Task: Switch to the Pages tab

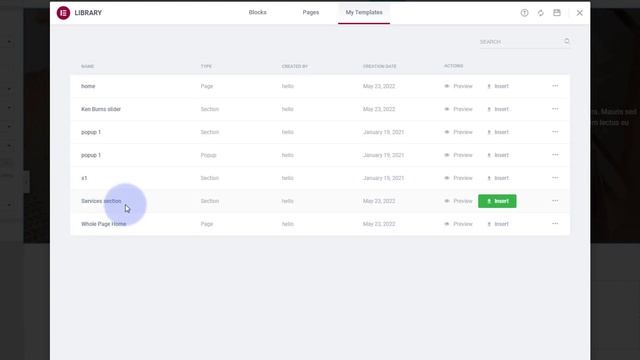Action: (311, 12)
